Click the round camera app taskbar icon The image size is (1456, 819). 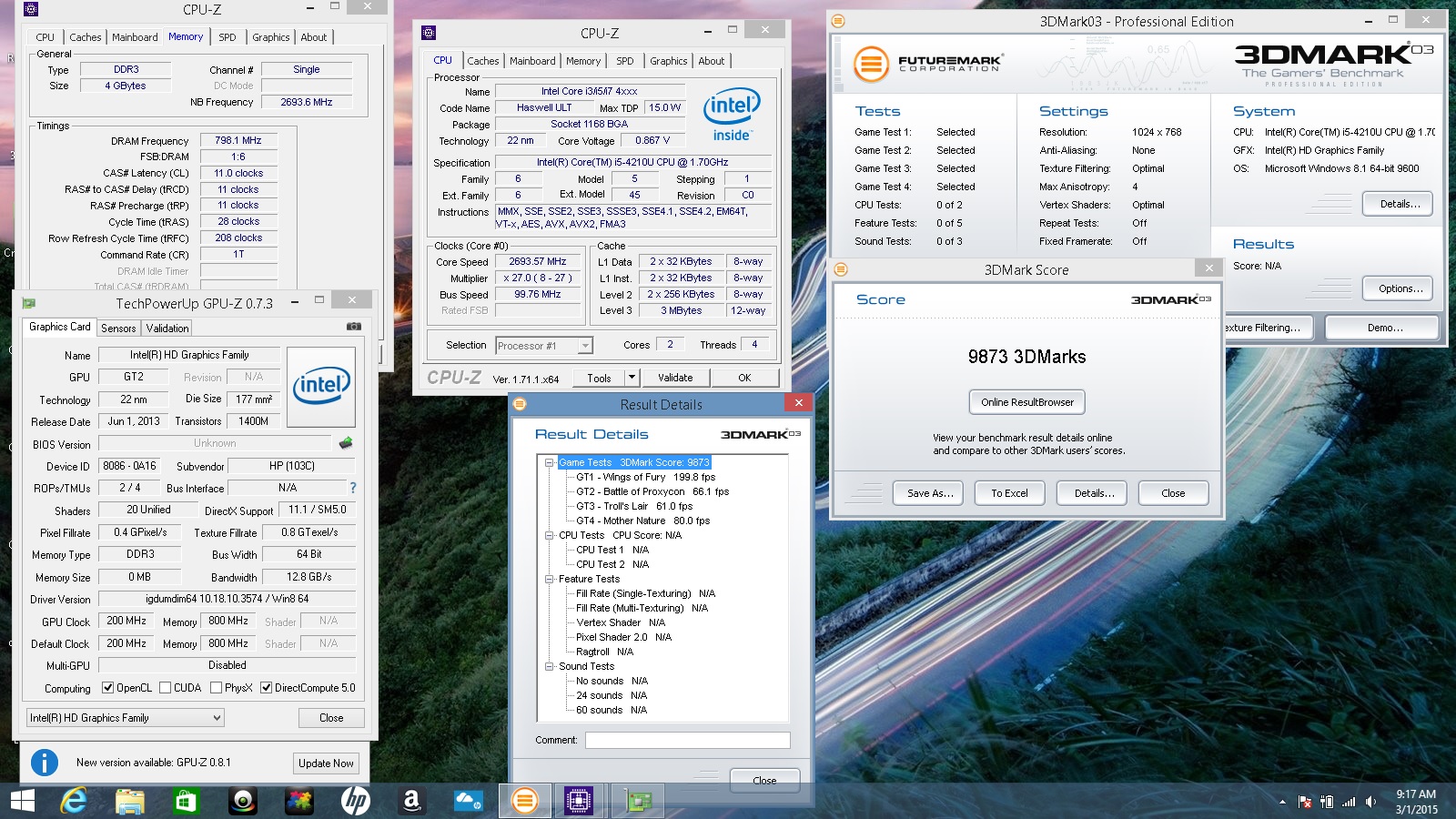coord(243,801)
